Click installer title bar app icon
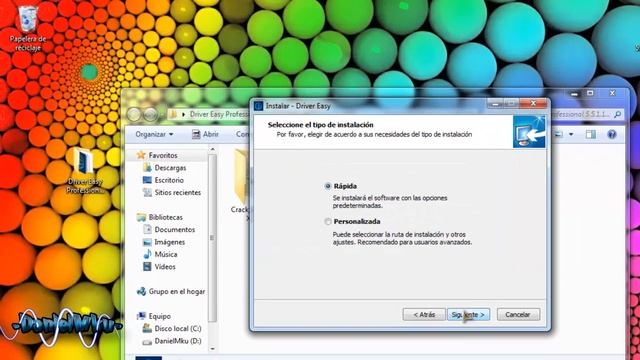640x360 pixels. tap(258, 106)
